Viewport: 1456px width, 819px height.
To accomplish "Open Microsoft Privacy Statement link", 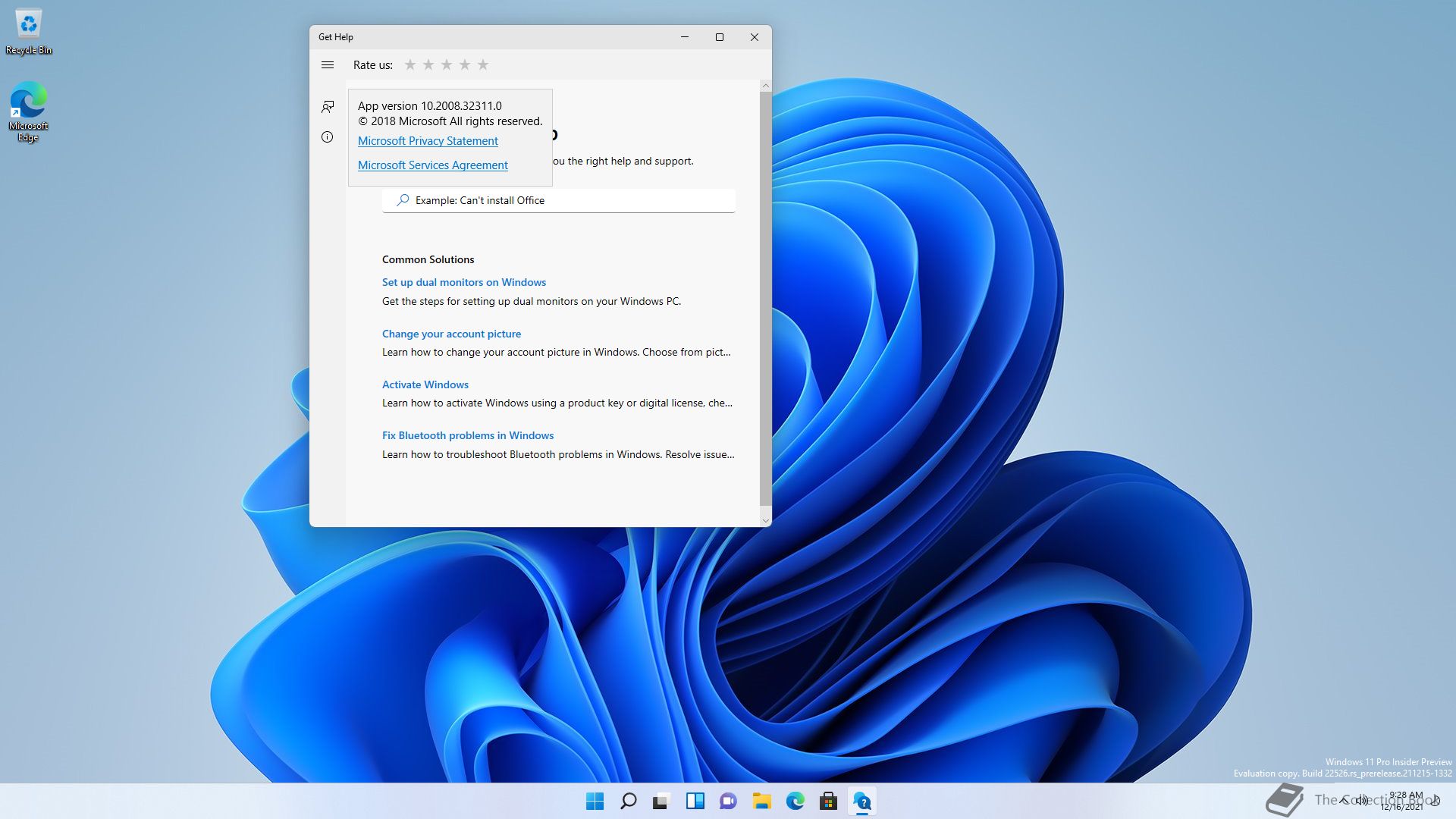I will [x=428, y=141].
